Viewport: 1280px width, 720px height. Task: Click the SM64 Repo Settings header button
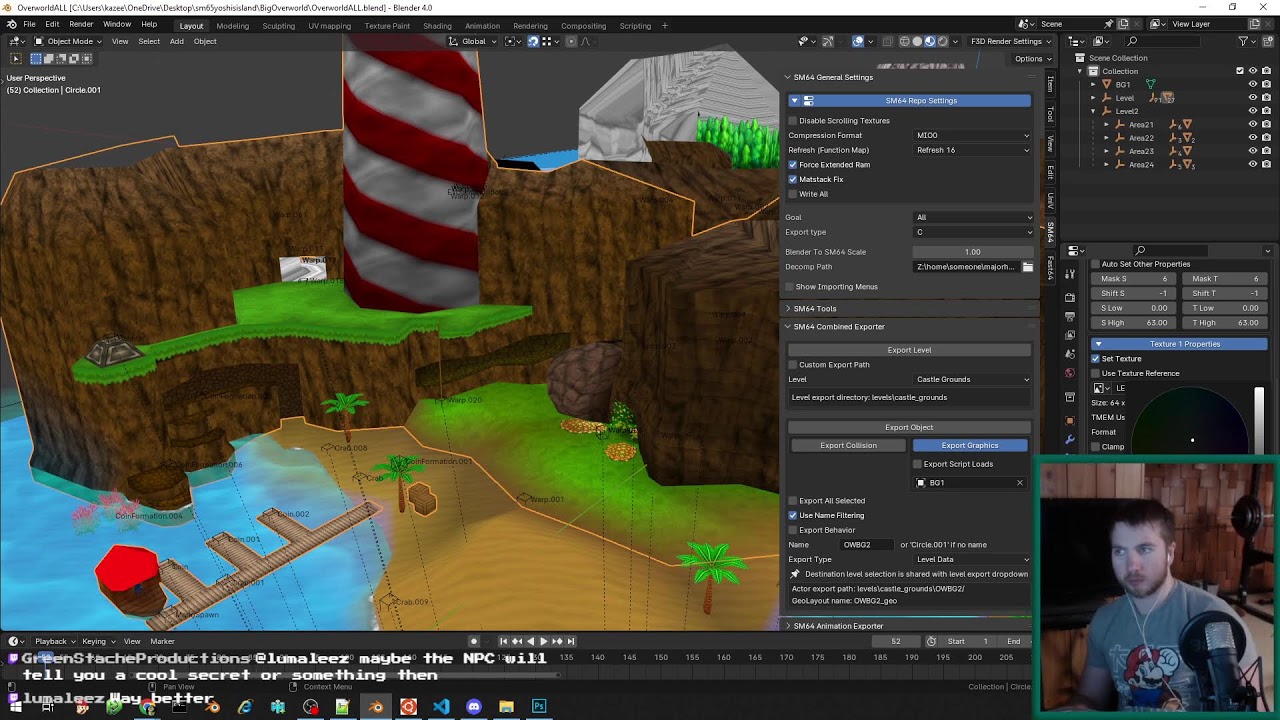pyautogui.click(x=910, y=101)
